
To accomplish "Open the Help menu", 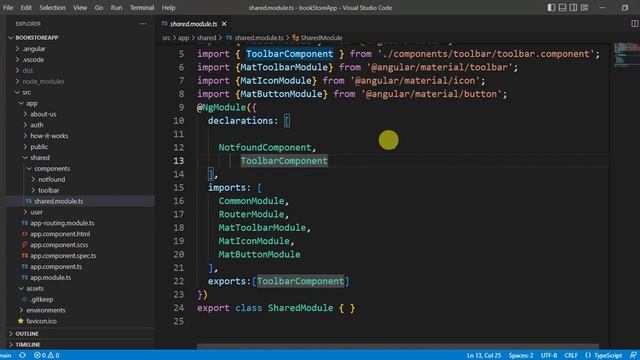I will [x=168, y=7].
